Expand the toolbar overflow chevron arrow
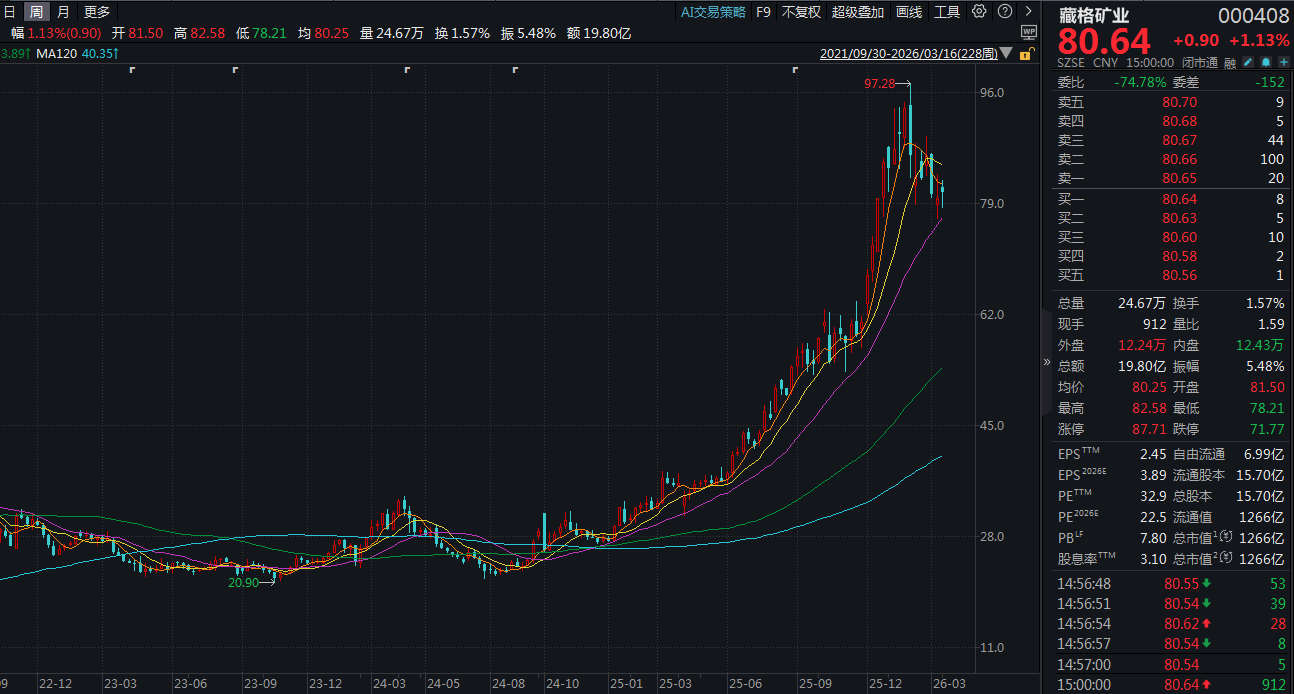 click(1027, 12)
